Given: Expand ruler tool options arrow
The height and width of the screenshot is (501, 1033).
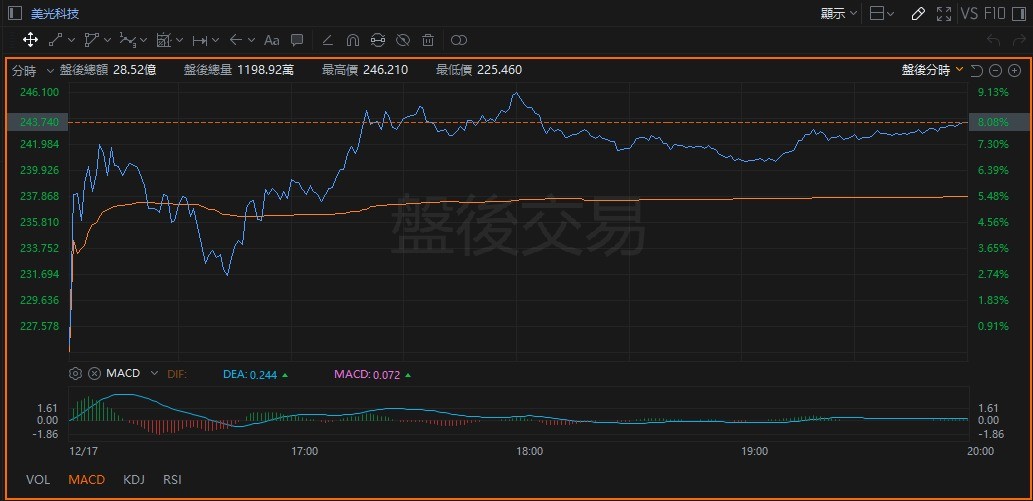Looking at the screenshot, I should pos(179,40).
